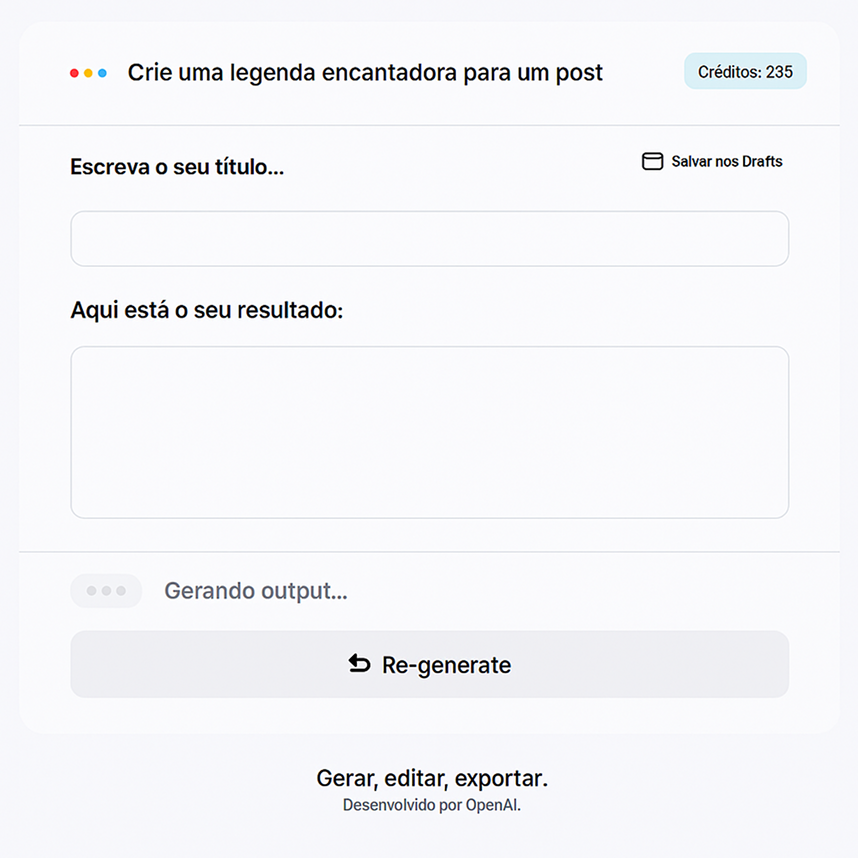This screenshot has width=858, height=858.
Task: Click the "Gerando output..." status text
Action: (x=256, y=591)
